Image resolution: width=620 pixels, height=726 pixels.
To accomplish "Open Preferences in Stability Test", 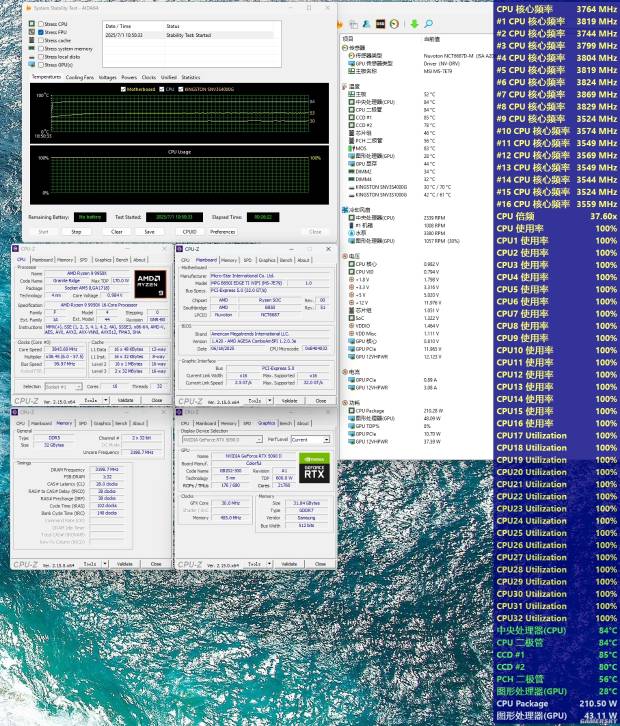I will pyautogui.click(x=223, y=232).
